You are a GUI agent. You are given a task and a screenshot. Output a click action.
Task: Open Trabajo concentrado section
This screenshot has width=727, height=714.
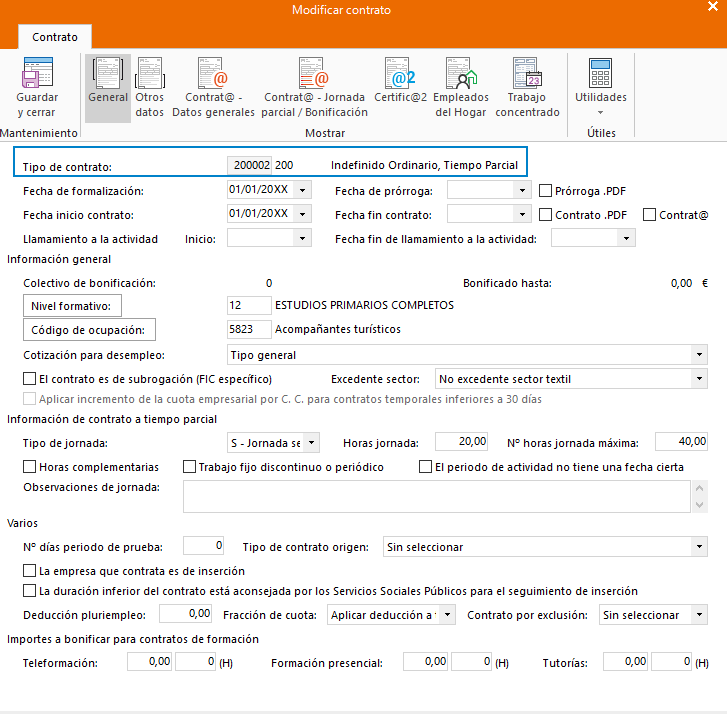point(527,88)
